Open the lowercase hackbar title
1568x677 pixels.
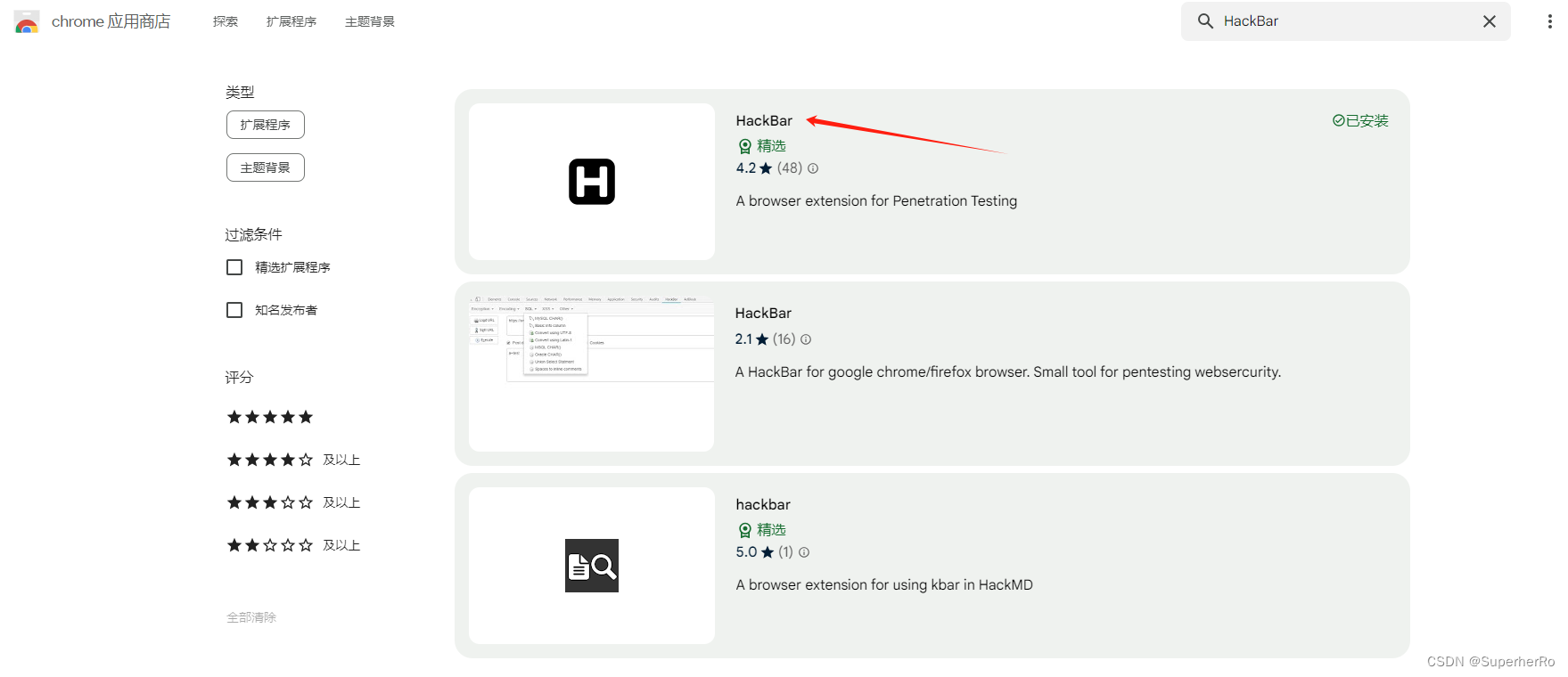763,505
